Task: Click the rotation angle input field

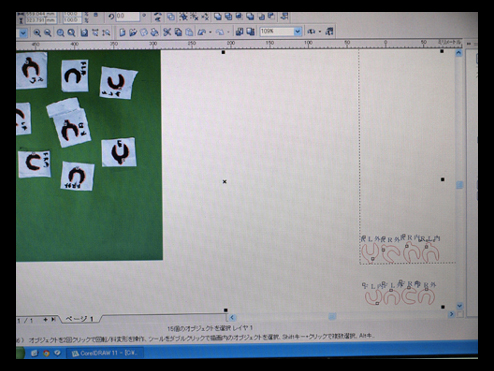Action: click(128, 17)
